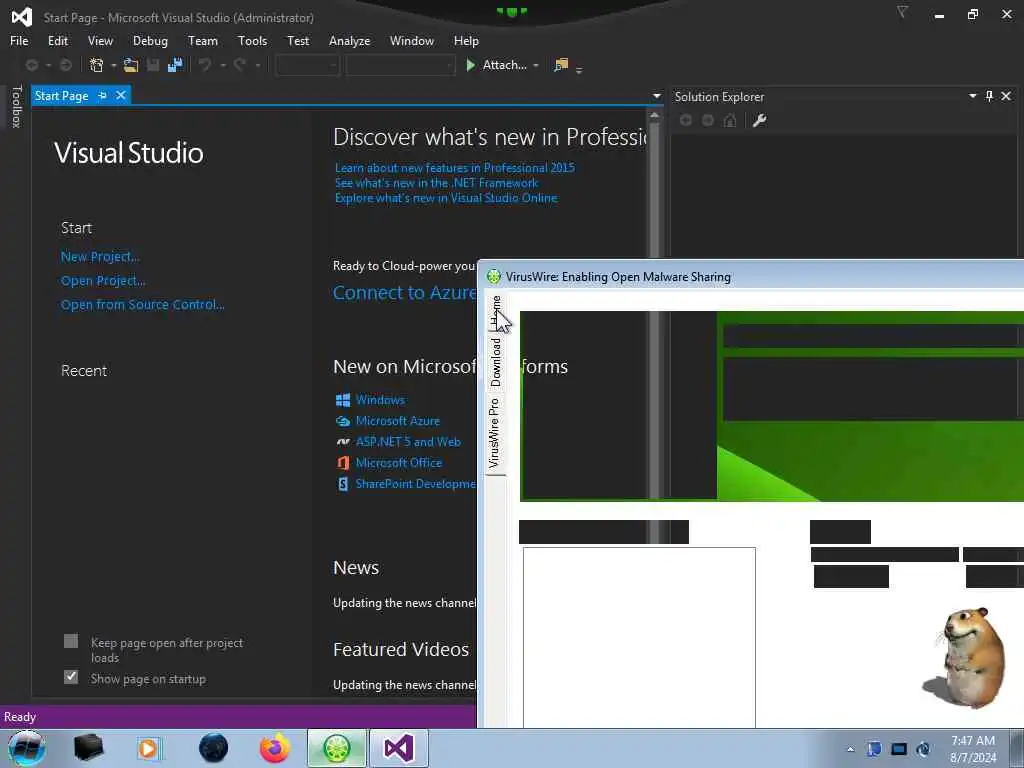Click the media player taskbar icon
Screen dimensions: 1024x768
click(148, 748)
